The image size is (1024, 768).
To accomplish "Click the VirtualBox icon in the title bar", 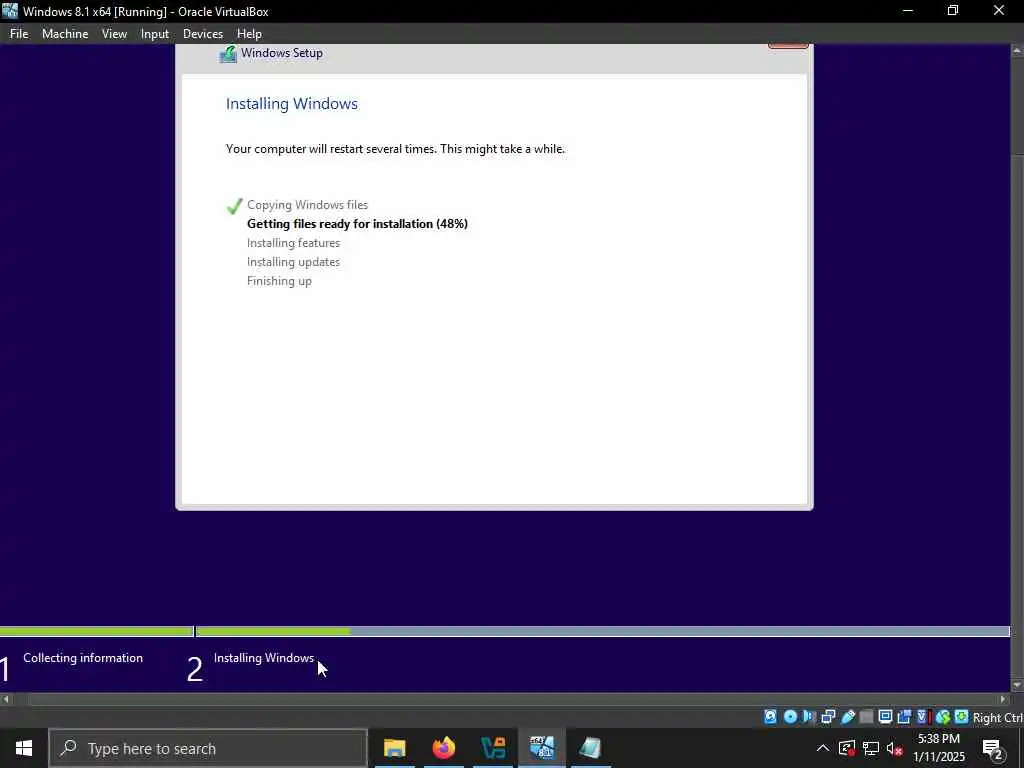I will pyautogui.click(x=10, y=11).
